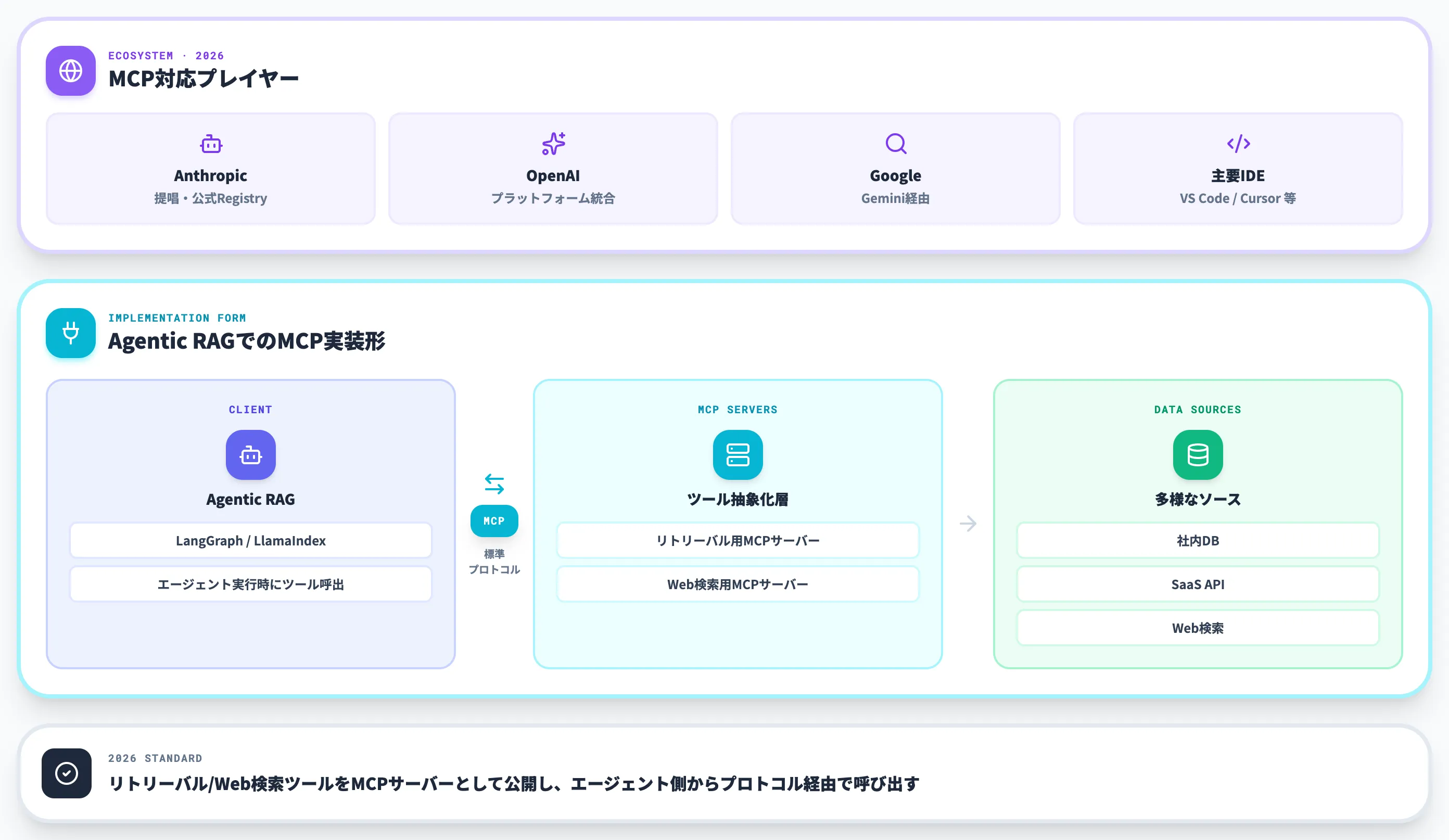Click the server icon under MCP SERVERS
The image size is (1449, 840).
(738, 455)
